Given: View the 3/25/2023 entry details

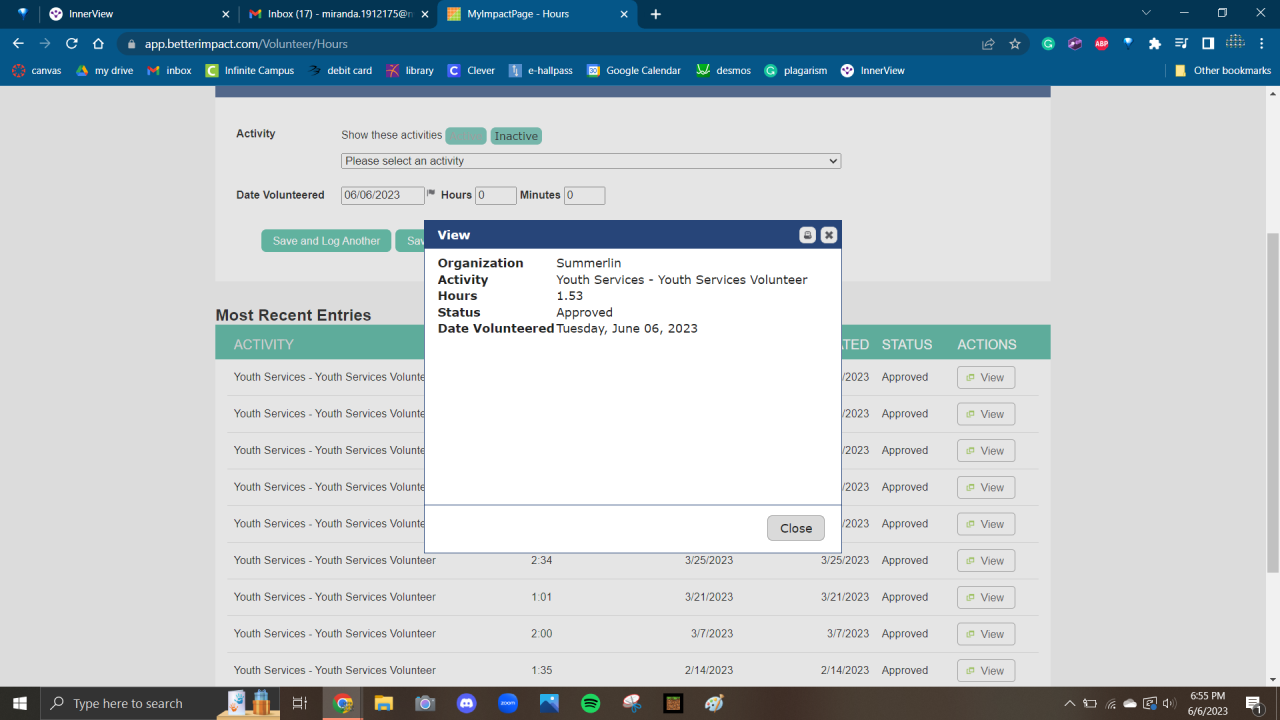Looking at the screenshot, I should [986, 561].
